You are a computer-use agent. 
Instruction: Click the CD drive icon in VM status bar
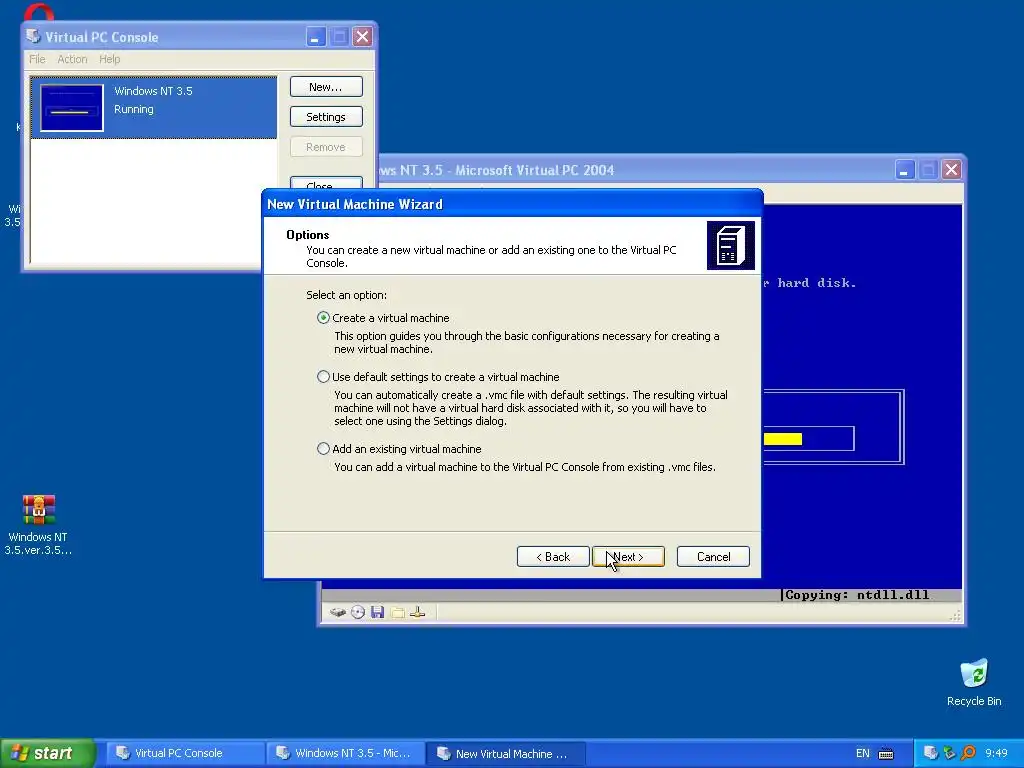click(x=358, y=612)
